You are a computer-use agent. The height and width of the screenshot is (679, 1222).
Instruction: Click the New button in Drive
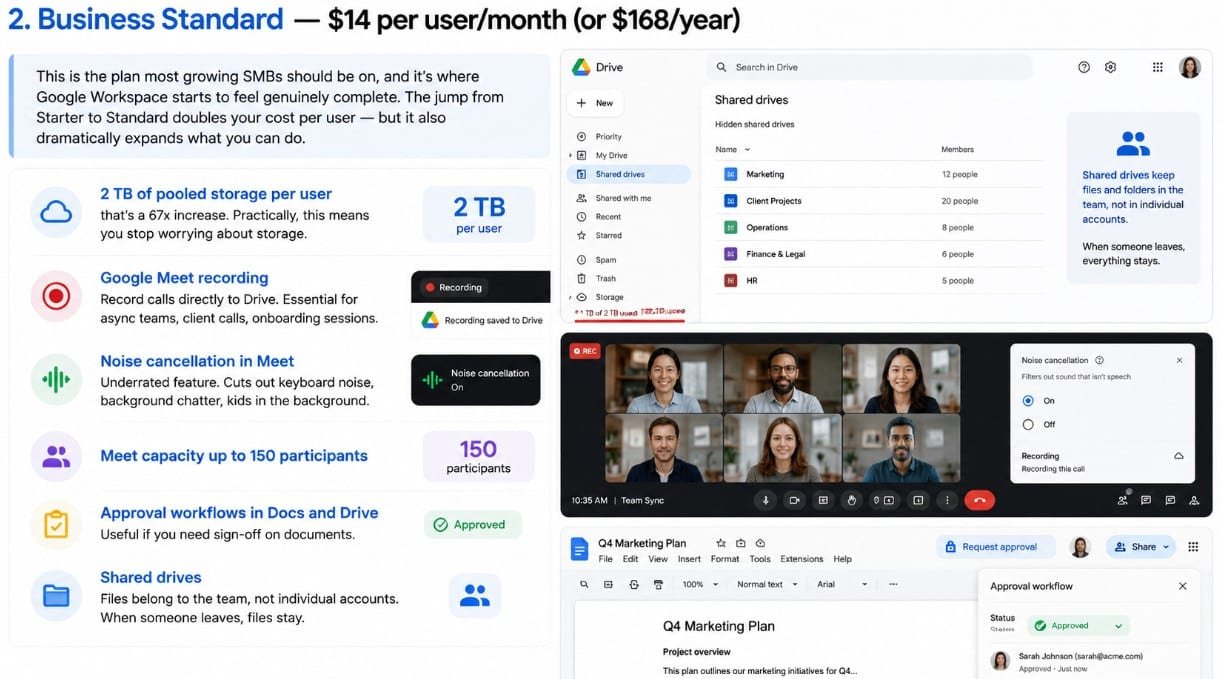pos(594,103)
